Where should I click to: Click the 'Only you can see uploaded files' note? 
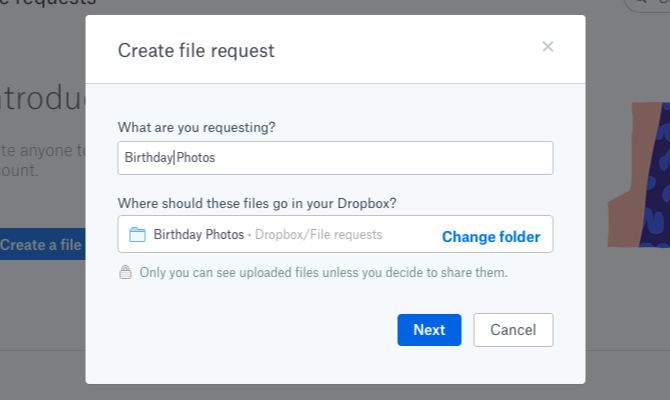[x=323, y=272]
